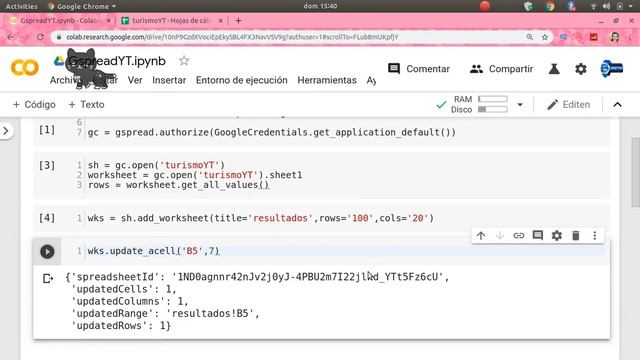Move cell down with the arrow icon

point(500,236)
